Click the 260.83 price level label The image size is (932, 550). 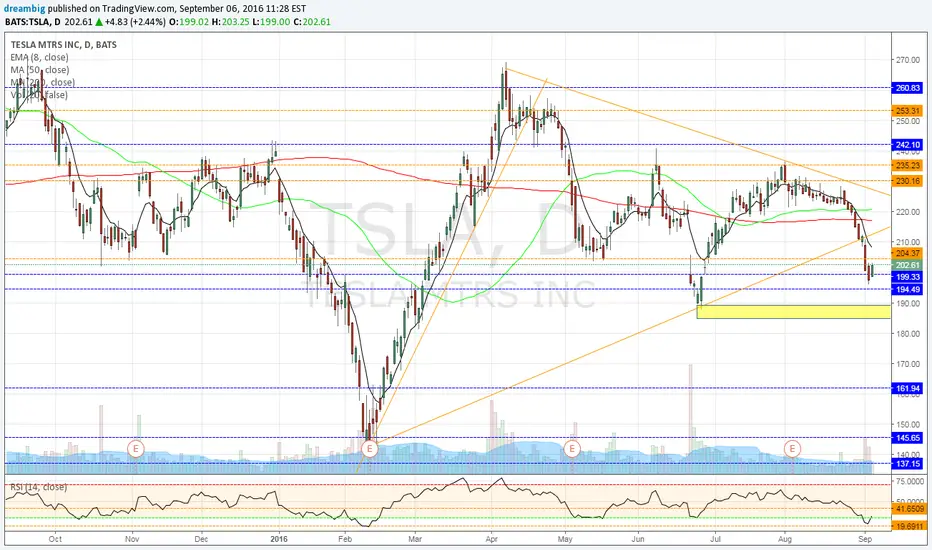point(908,88)
